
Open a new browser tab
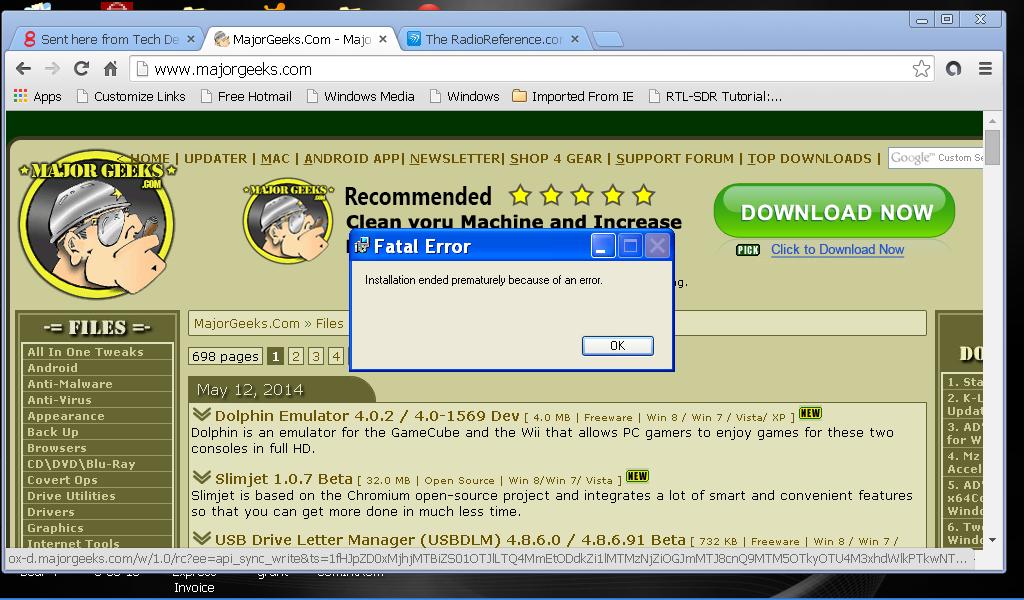[608, 40]
